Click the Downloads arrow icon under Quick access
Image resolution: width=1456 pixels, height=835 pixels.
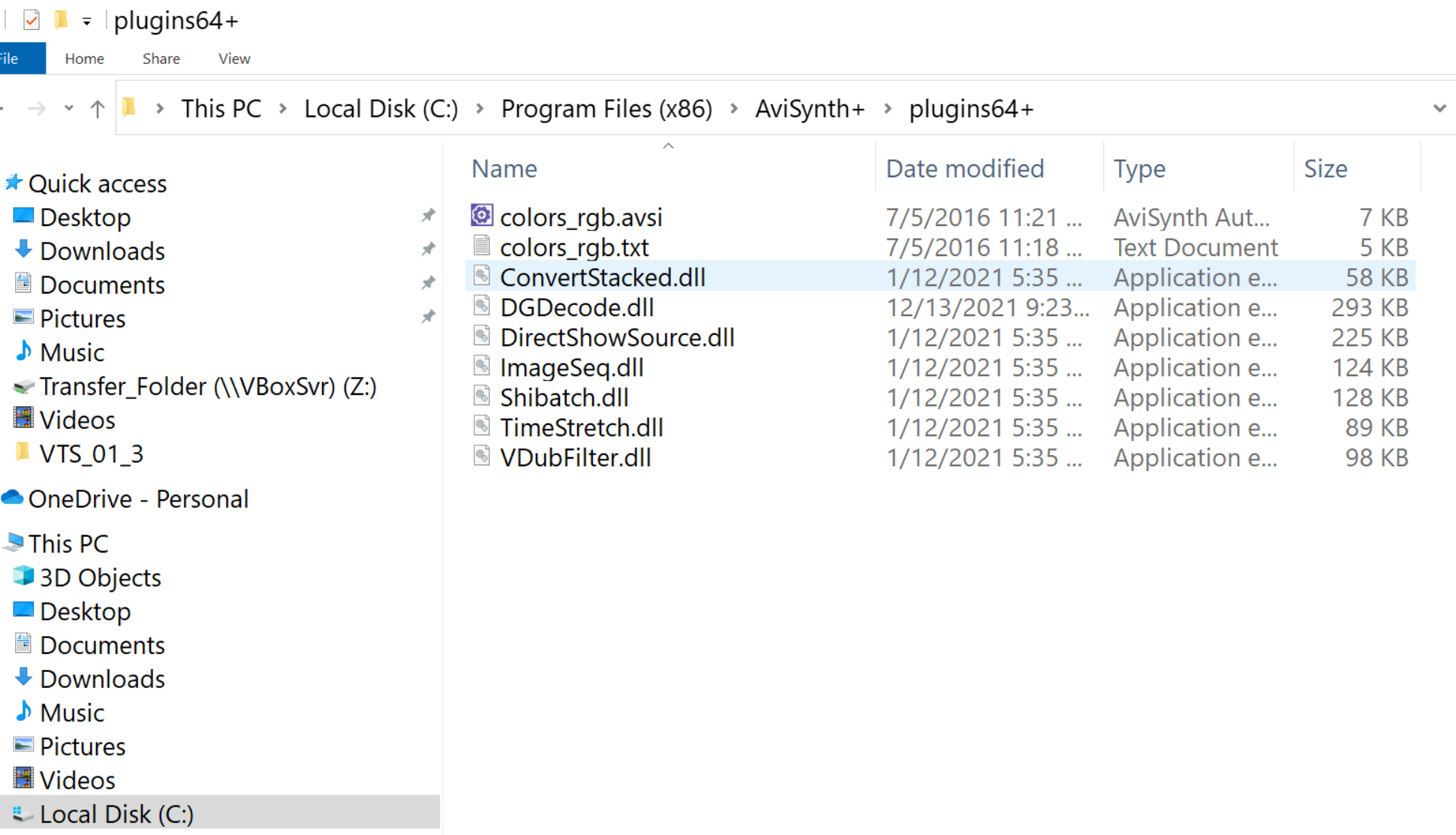pyautogui.click(x=23, y=249)
